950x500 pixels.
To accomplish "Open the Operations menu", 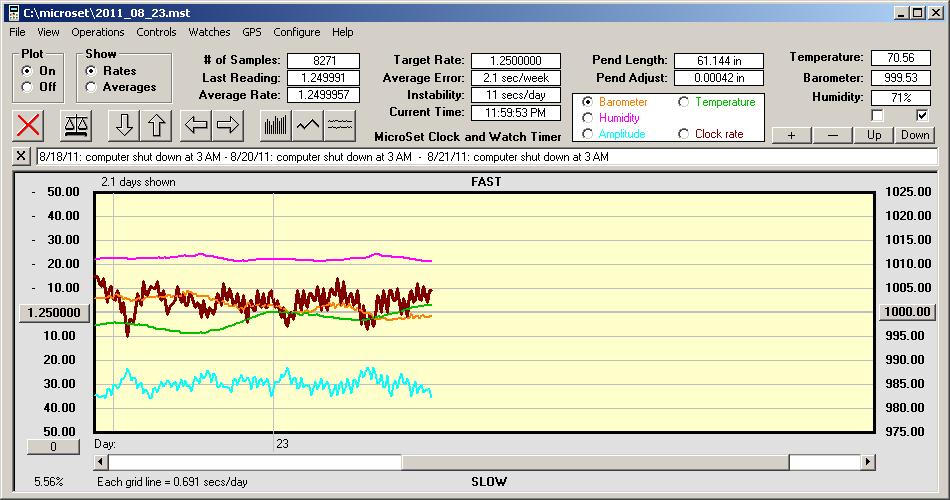I will (x=98, y=32).
